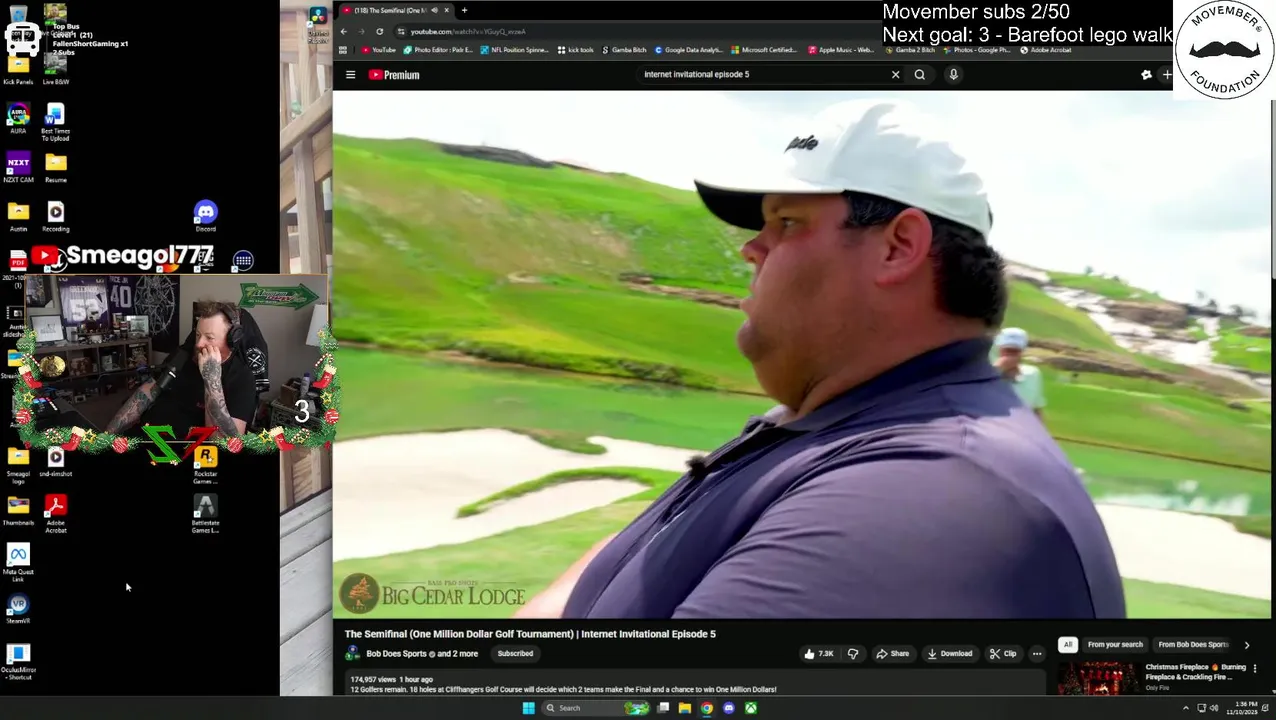Open the Windows Start menu
1276x720 pixels.
(x=528, y=708)
